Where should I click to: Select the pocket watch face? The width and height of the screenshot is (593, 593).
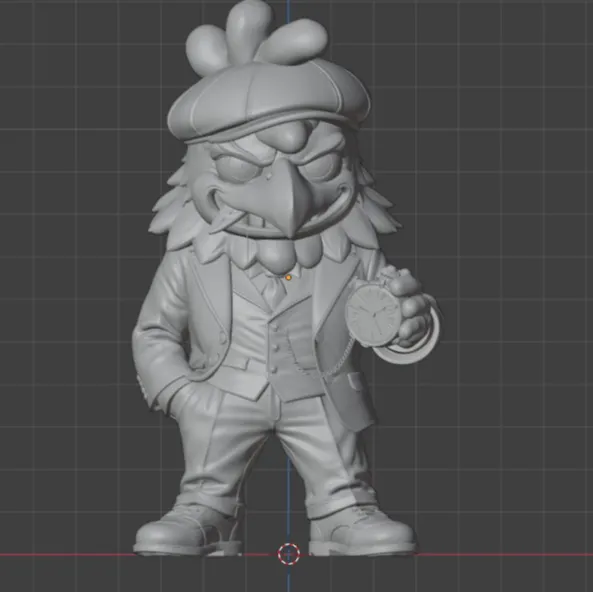pyautogui.click(x=373, y=315)
